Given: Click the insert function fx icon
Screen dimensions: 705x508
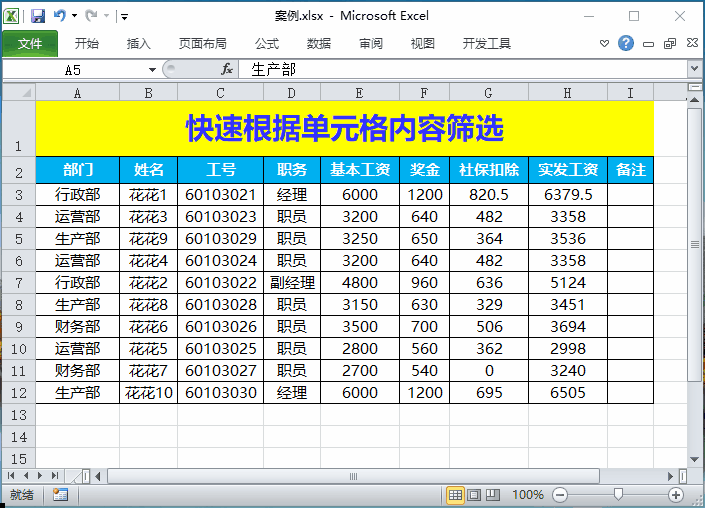Looking at the screenshot, I should click(227, 69).
